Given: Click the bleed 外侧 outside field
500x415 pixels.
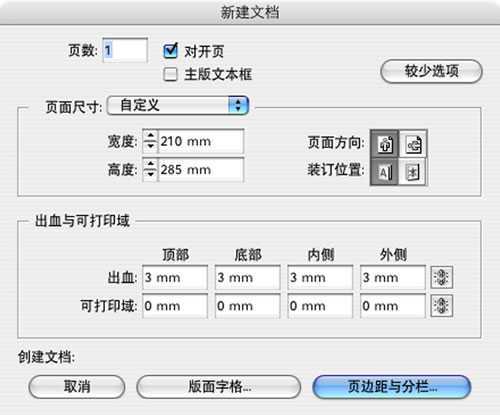Looking at the screenshot, I should [393, 277].
